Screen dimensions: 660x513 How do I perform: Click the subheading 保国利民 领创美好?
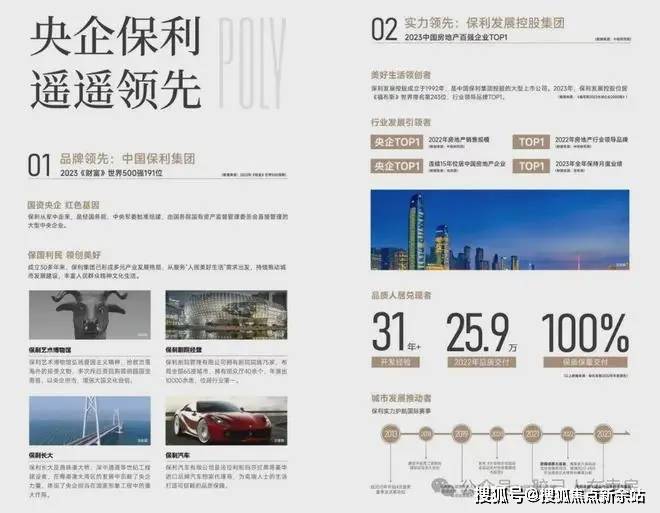(x=64, y=255)
